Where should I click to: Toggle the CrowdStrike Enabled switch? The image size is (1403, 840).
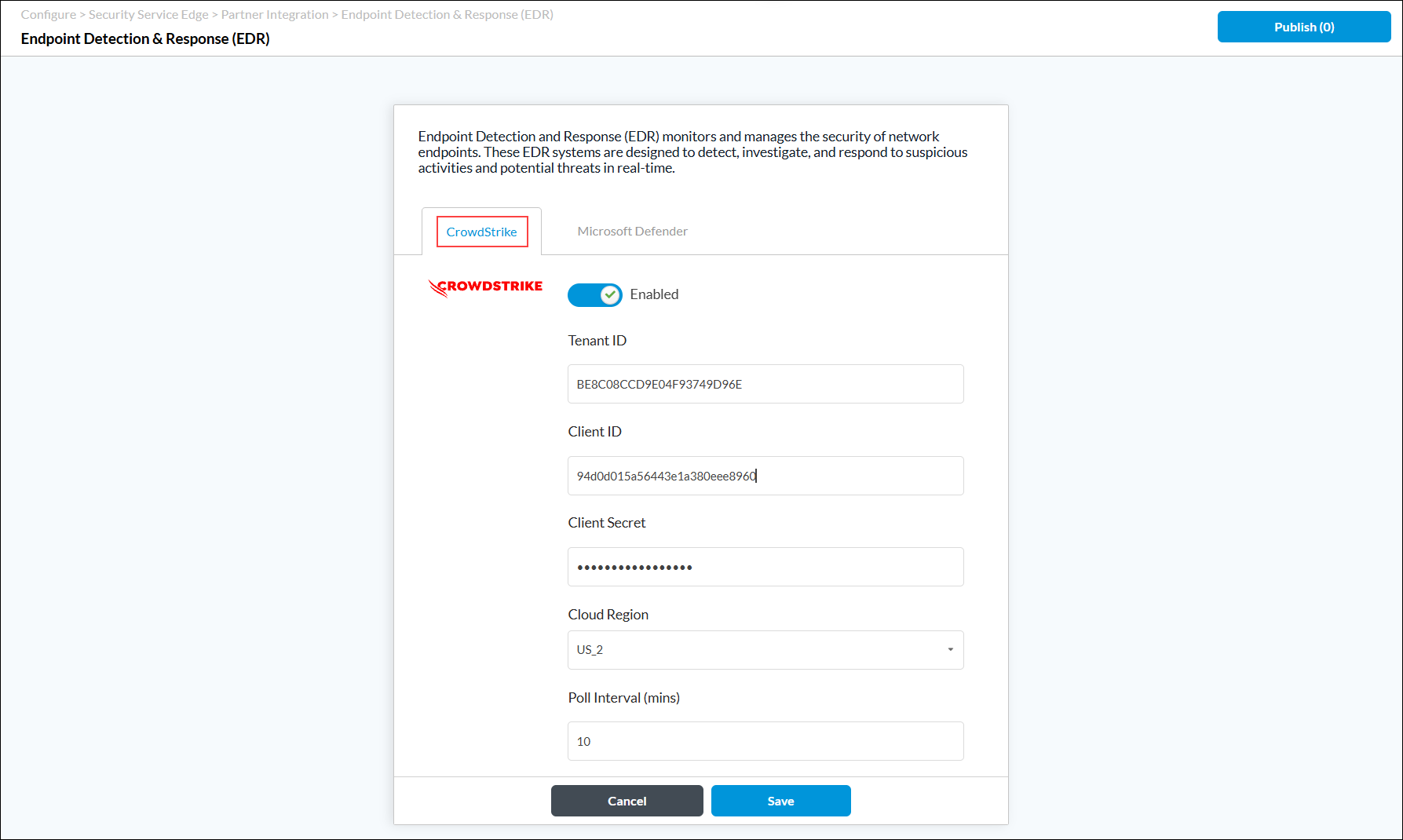(x=594, y=294)
